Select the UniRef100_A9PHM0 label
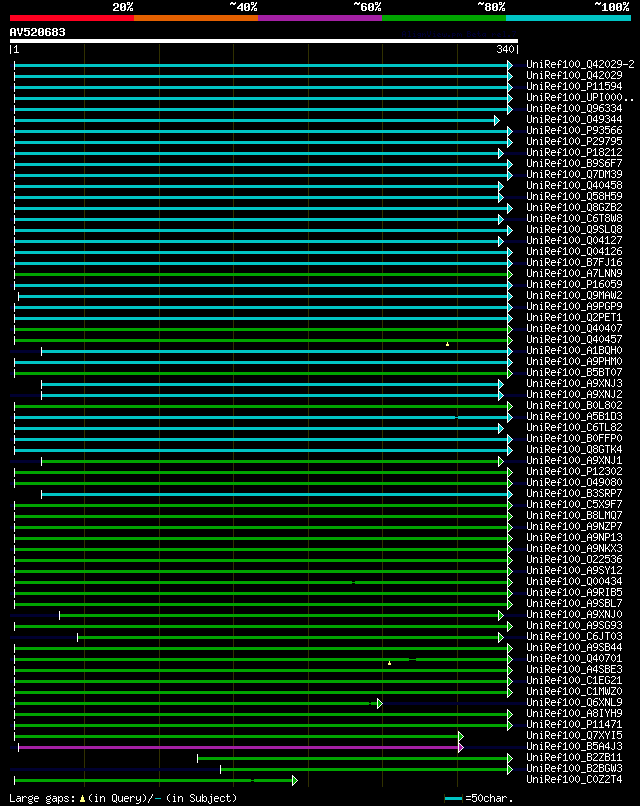640x806 pixels. (574, 361)
